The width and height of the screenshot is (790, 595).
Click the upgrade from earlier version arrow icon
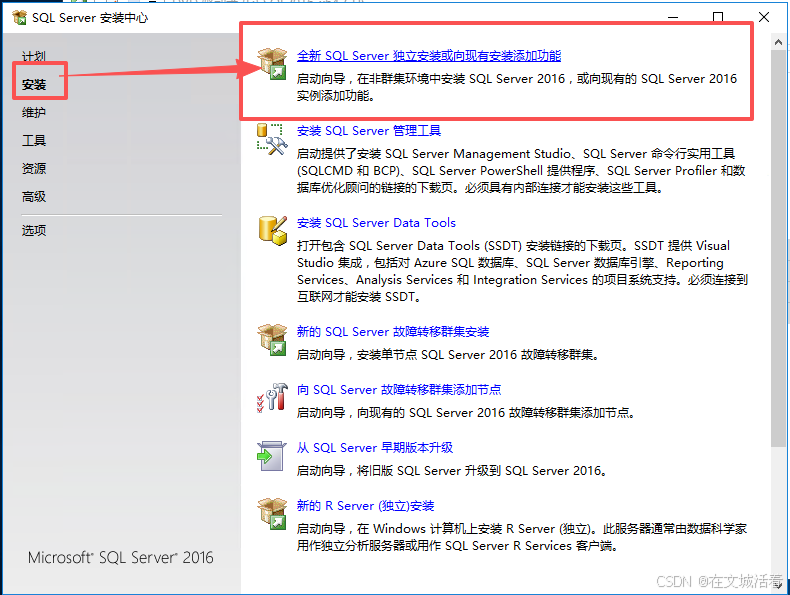tap(271, 455)
